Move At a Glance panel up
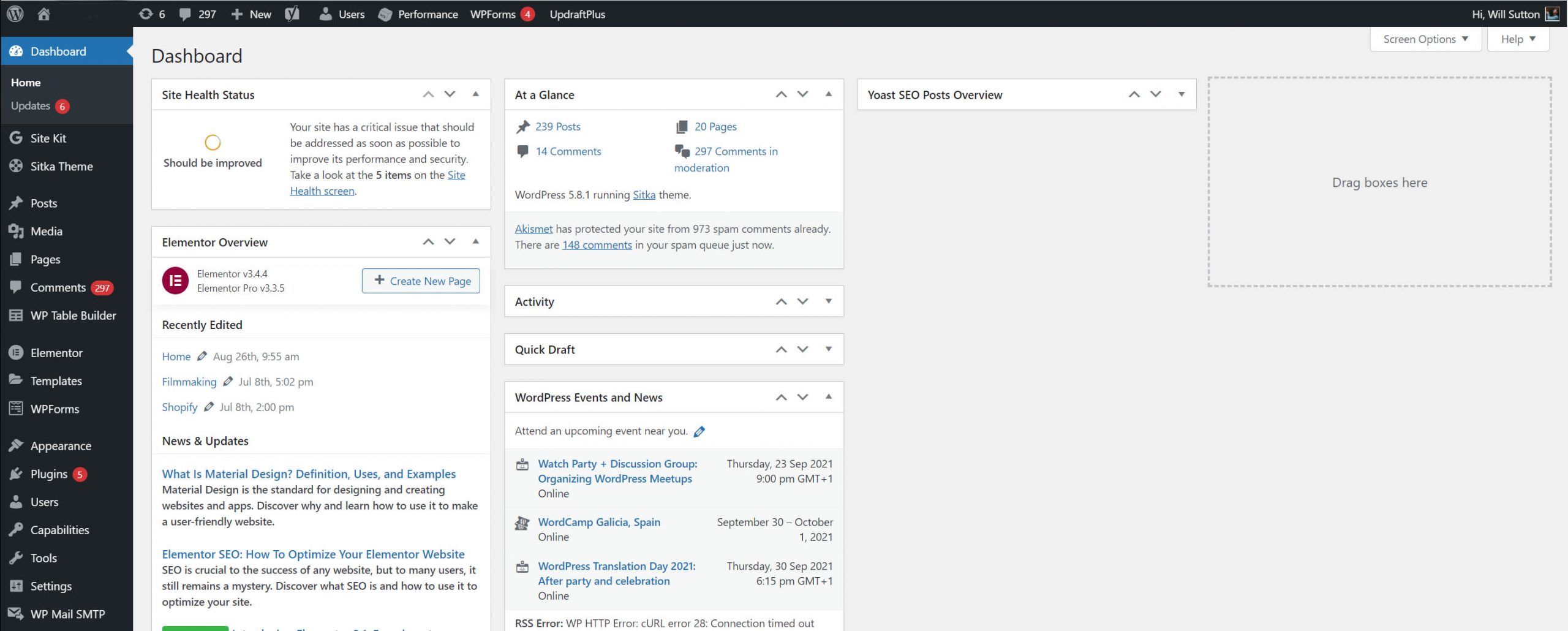This screenshot has height=631, width=1568. click(x=781, y=94)
